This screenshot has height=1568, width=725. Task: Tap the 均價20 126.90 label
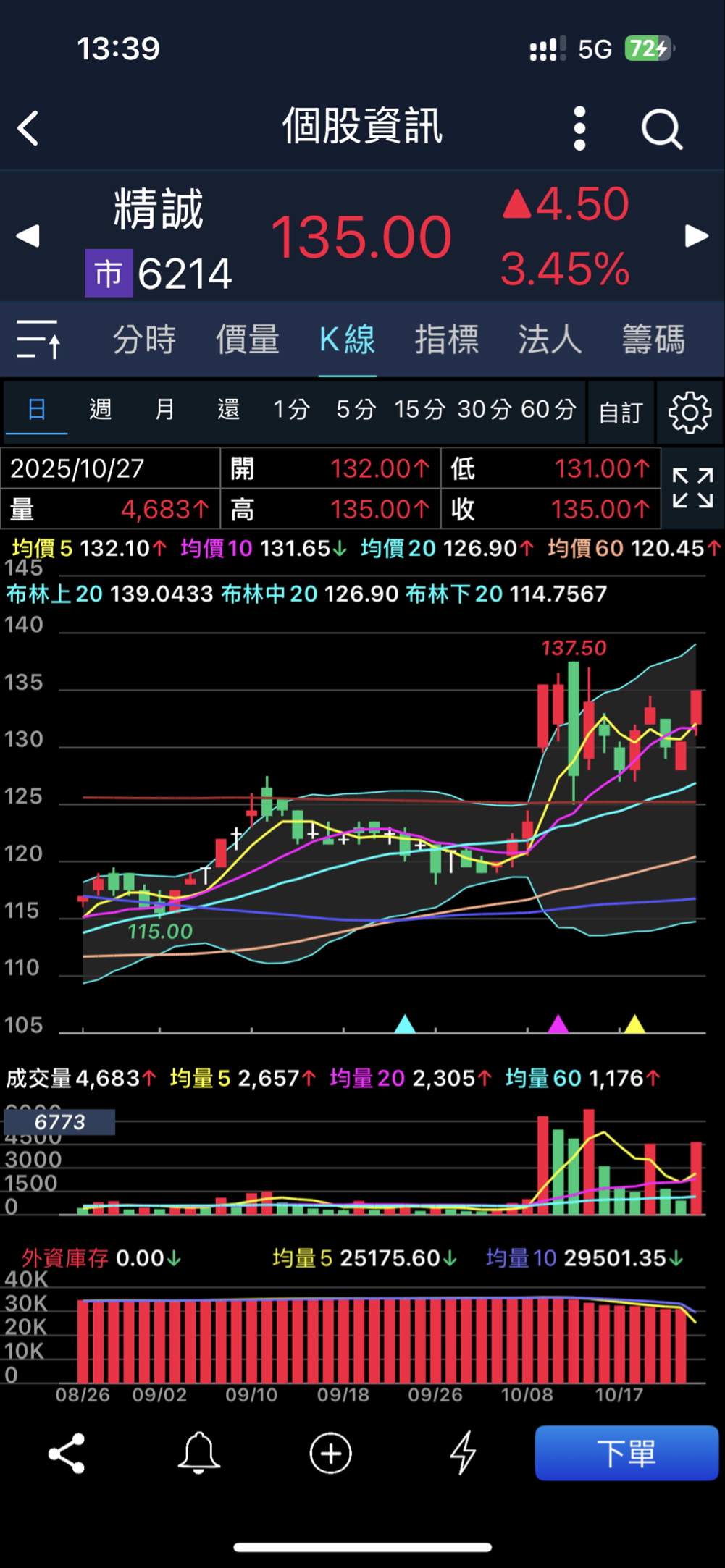pos(448,549)
